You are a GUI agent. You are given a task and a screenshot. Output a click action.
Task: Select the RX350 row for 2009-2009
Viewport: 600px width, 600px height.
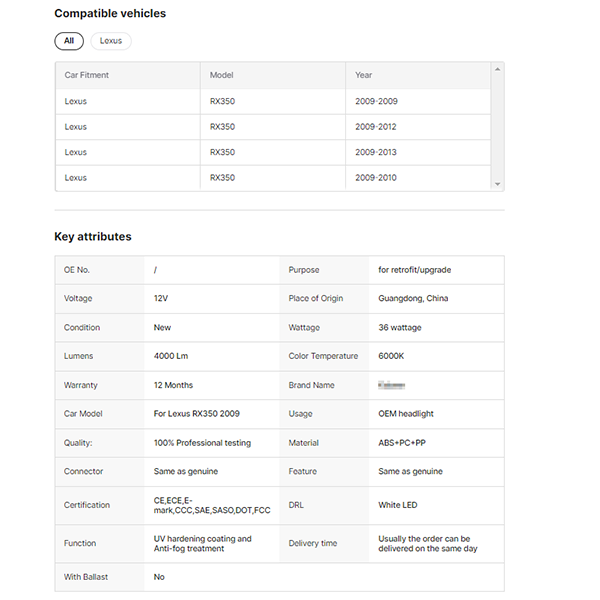point(222,101)
